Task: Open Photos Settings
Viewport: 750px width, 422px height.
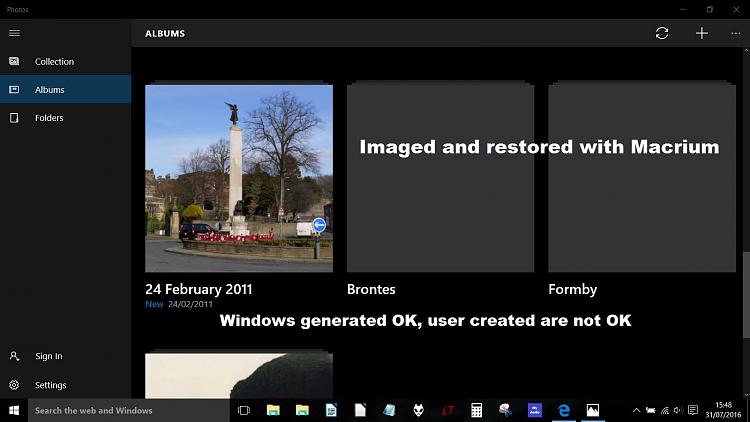Action: 50,385
